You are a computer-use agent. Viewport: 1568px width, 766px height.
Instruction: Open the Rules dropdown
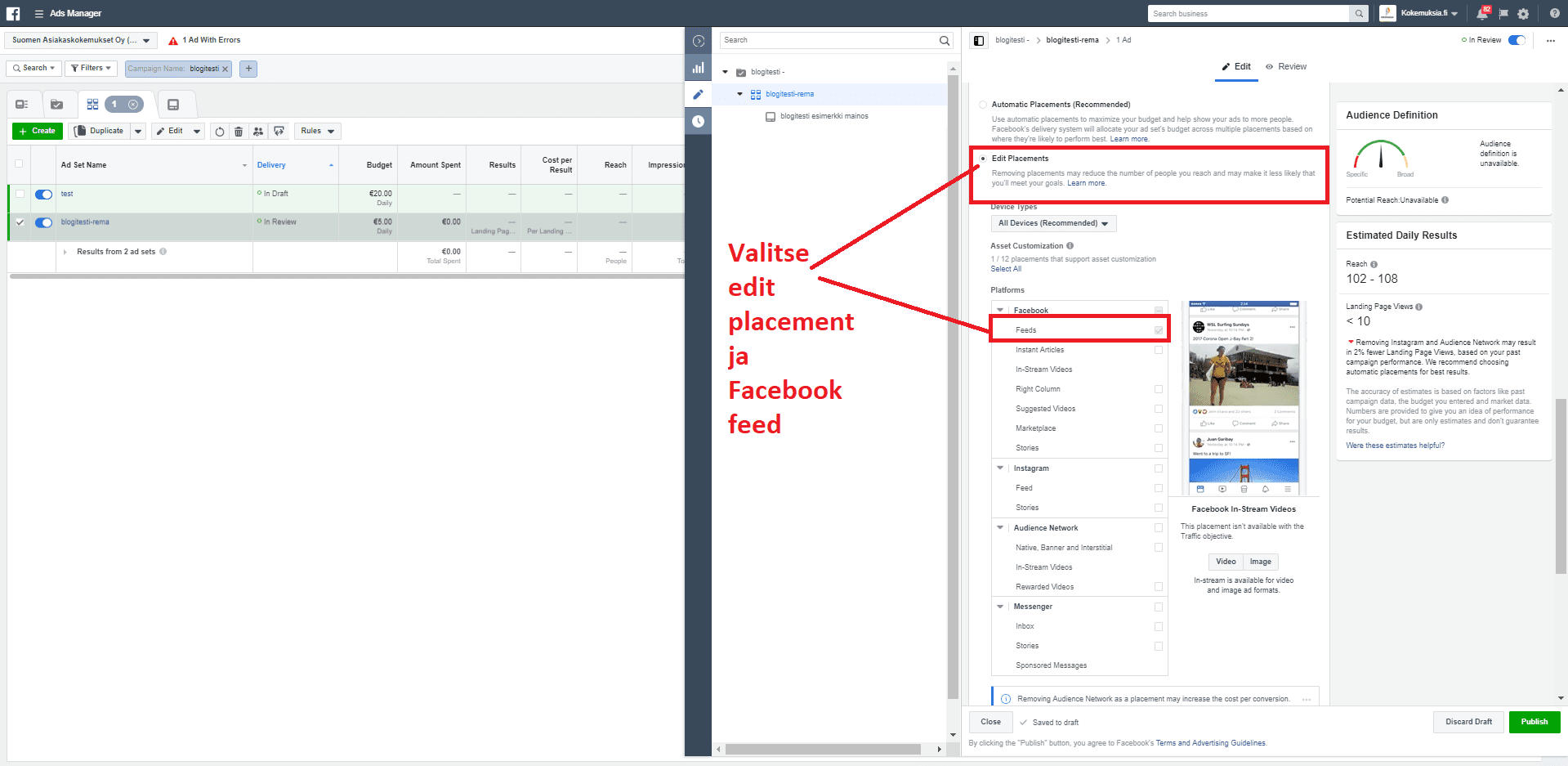(x=317, y=132)
